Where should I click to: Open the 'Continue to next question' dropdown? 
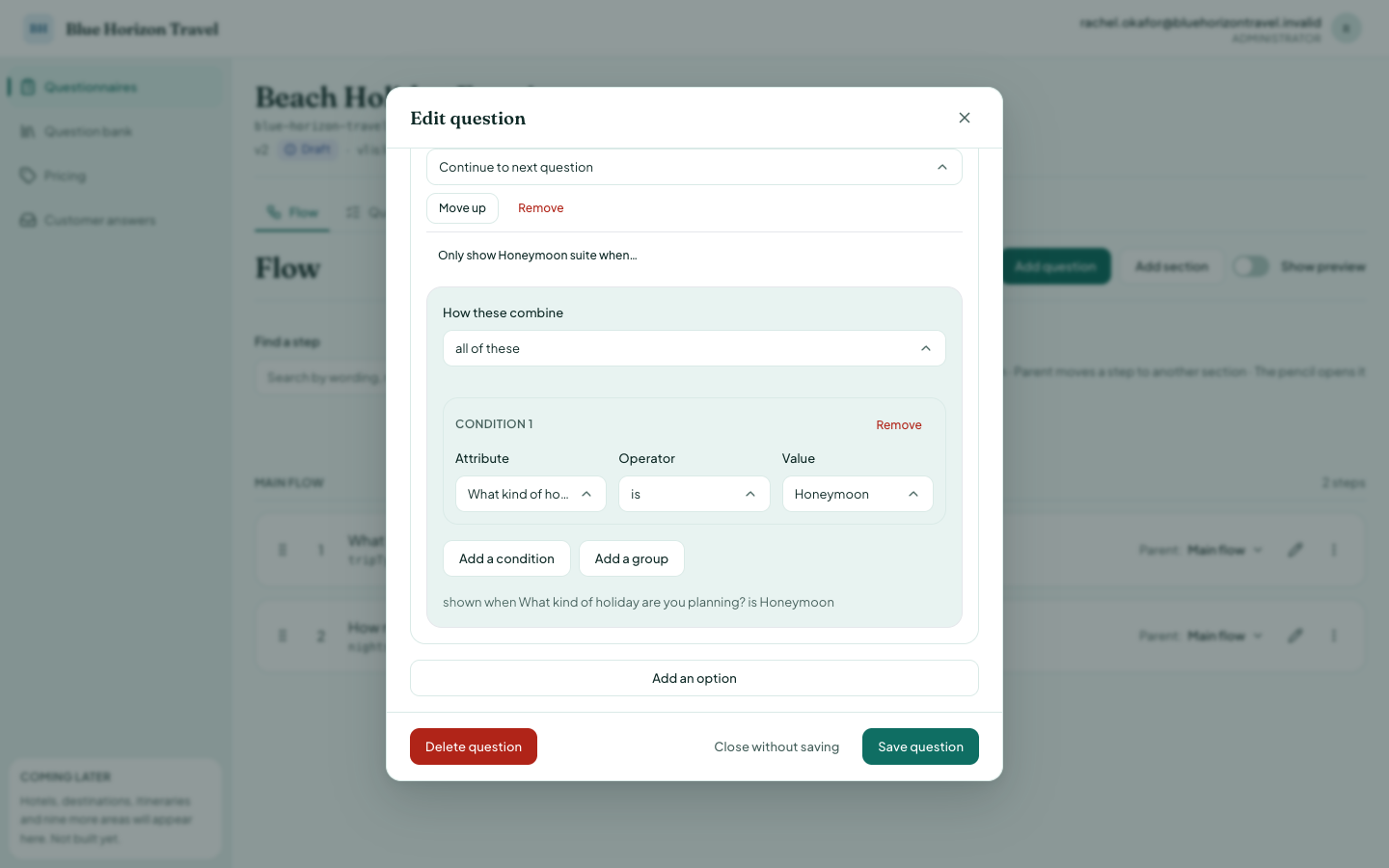click(694, 167)
